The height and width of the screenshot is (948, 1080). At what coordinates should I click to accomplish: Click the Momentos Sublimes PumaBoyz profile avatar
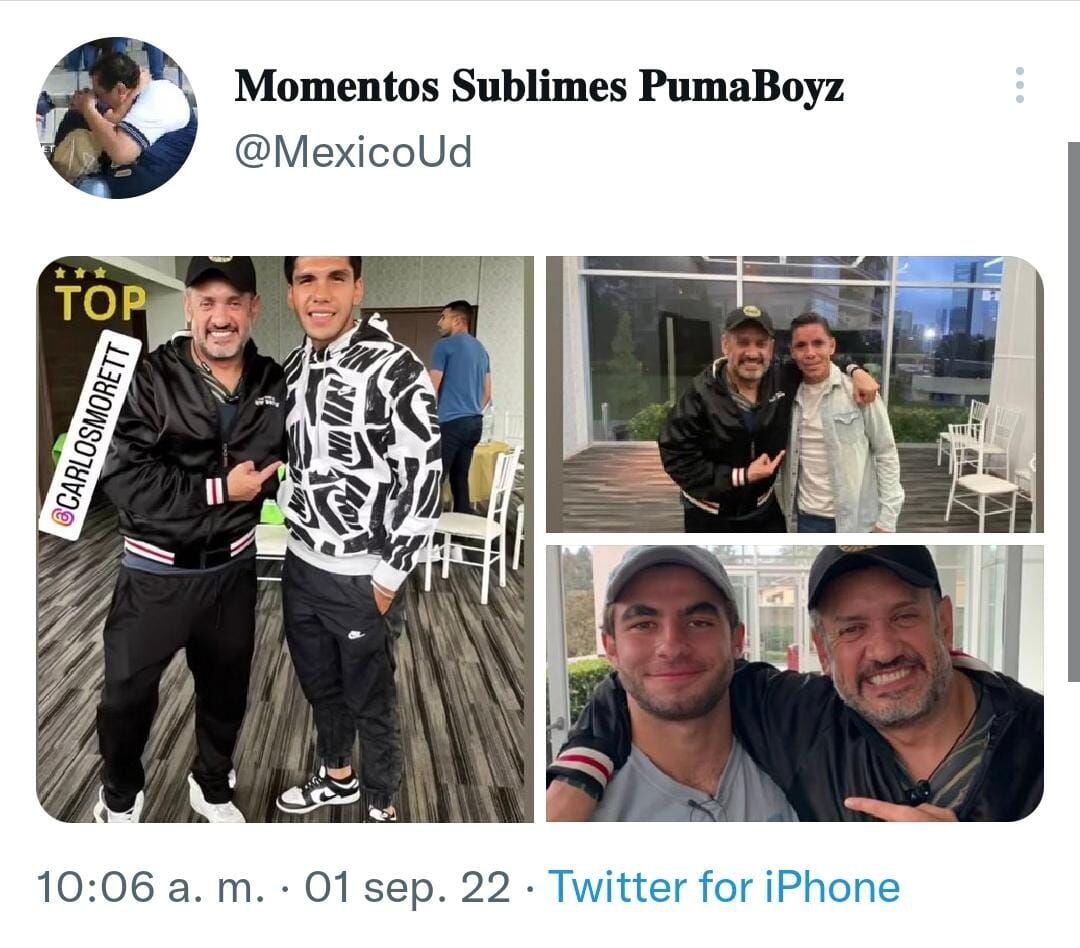point(117,118)
